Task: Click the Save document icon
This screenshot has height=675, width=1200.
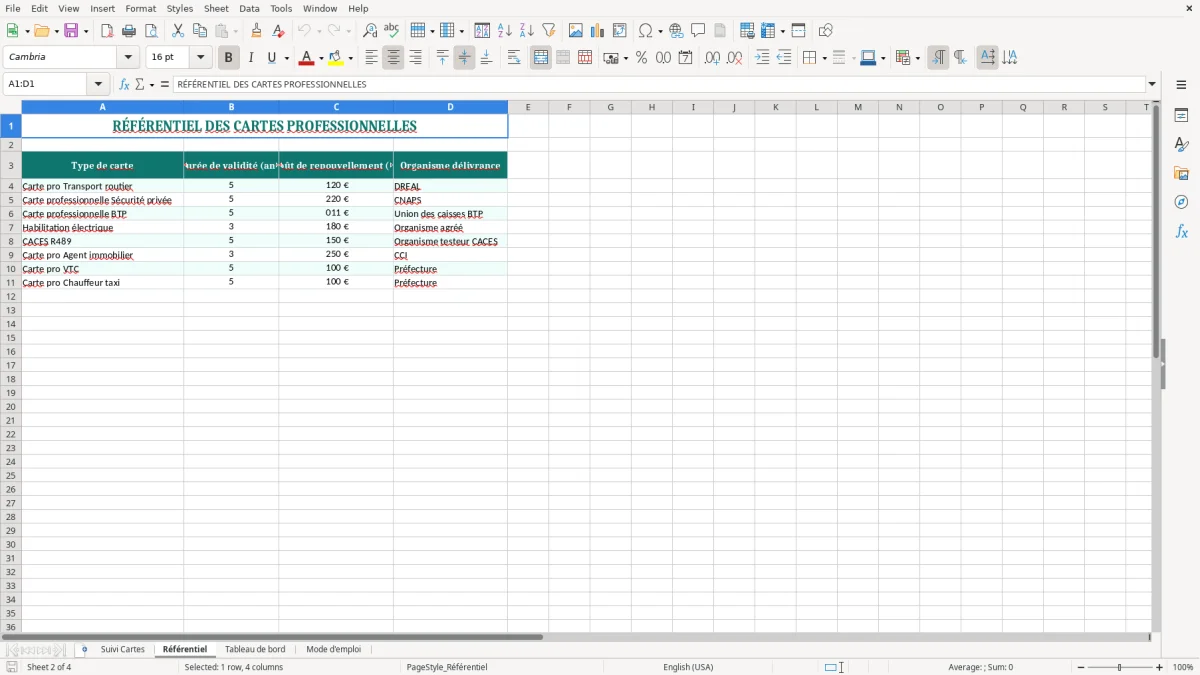Action: tap(71, 31)
